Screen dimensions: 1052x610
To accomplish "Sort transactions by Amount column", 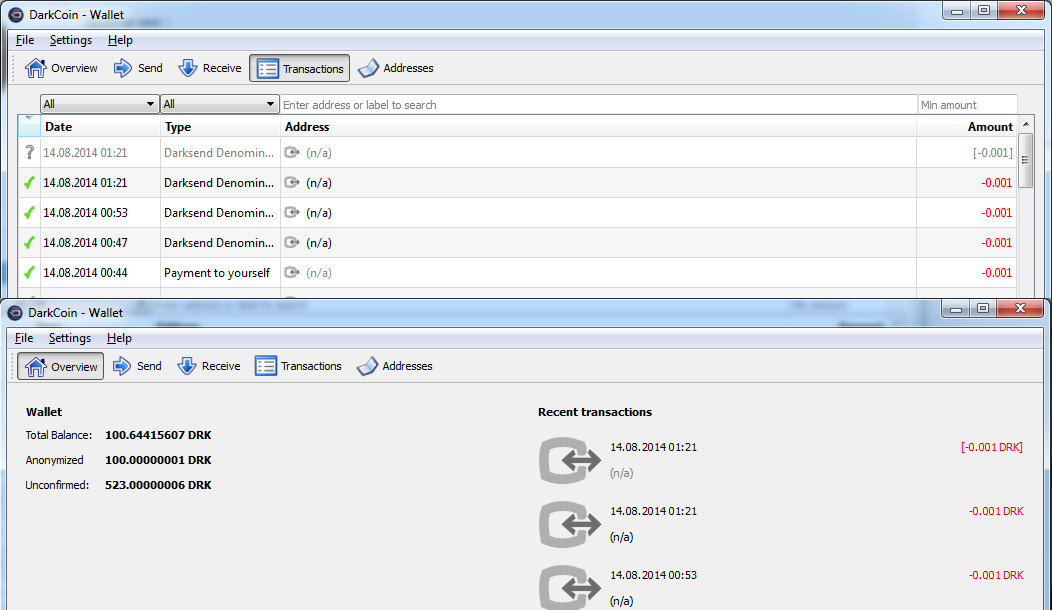I will 967,127.
